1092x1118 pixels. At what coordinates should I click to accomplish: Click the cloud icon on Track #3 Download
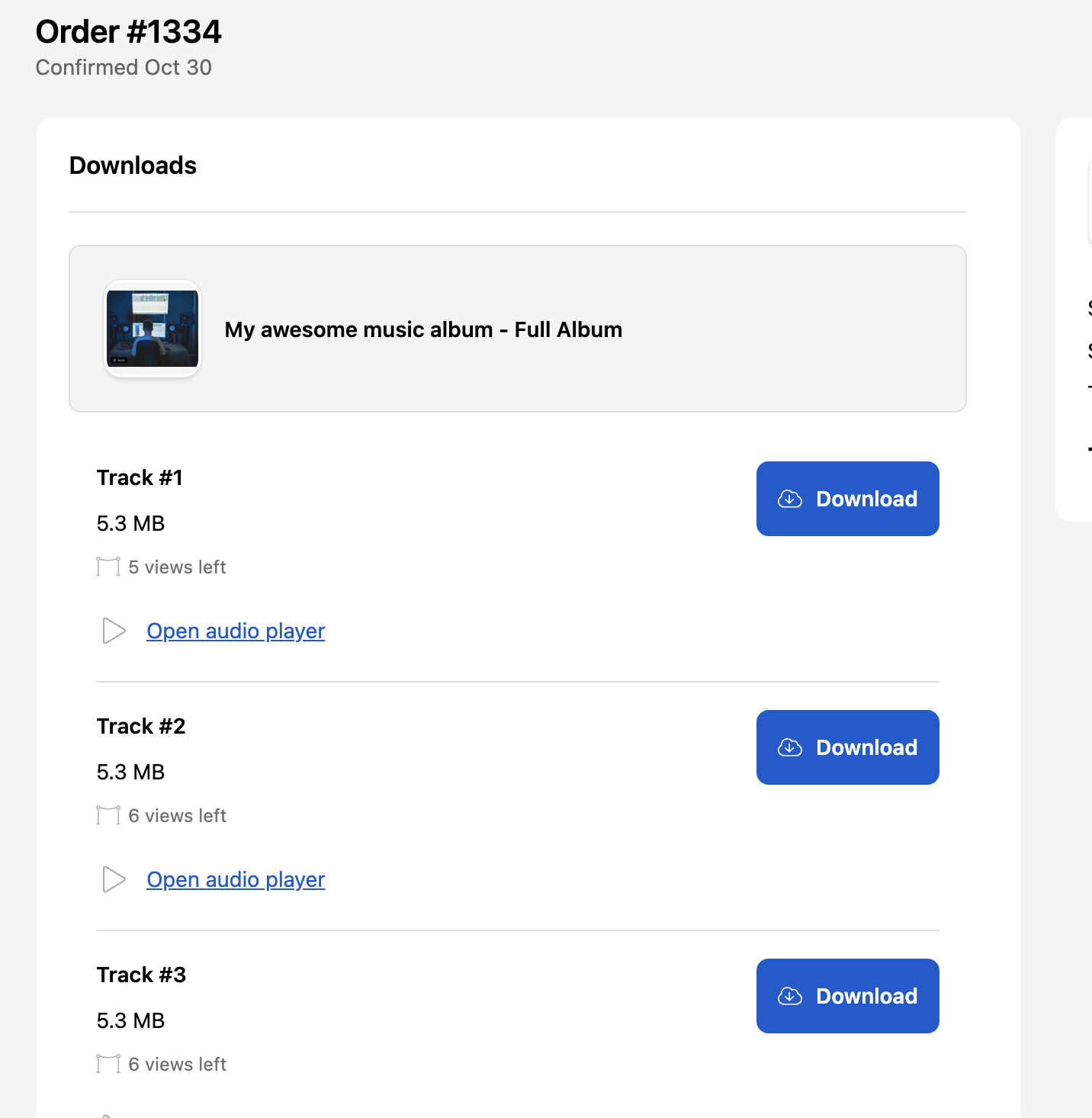(790, 996)
